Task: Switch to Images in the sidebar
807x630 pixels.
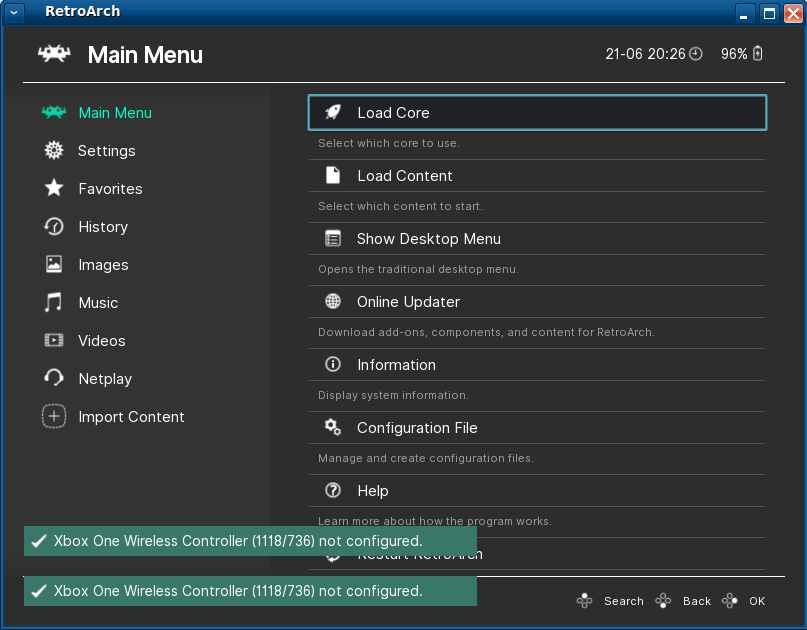Action: coord(103,265)
